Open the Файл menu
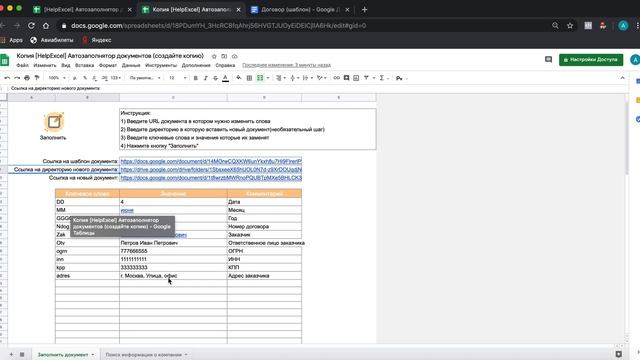This screenshot has width=640, height=360. pyautogui.click(x=22, y=65)
